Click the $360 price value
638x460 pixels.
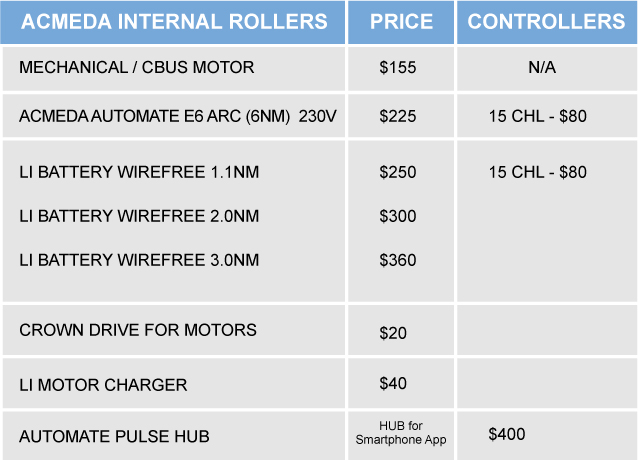point(398,260)
